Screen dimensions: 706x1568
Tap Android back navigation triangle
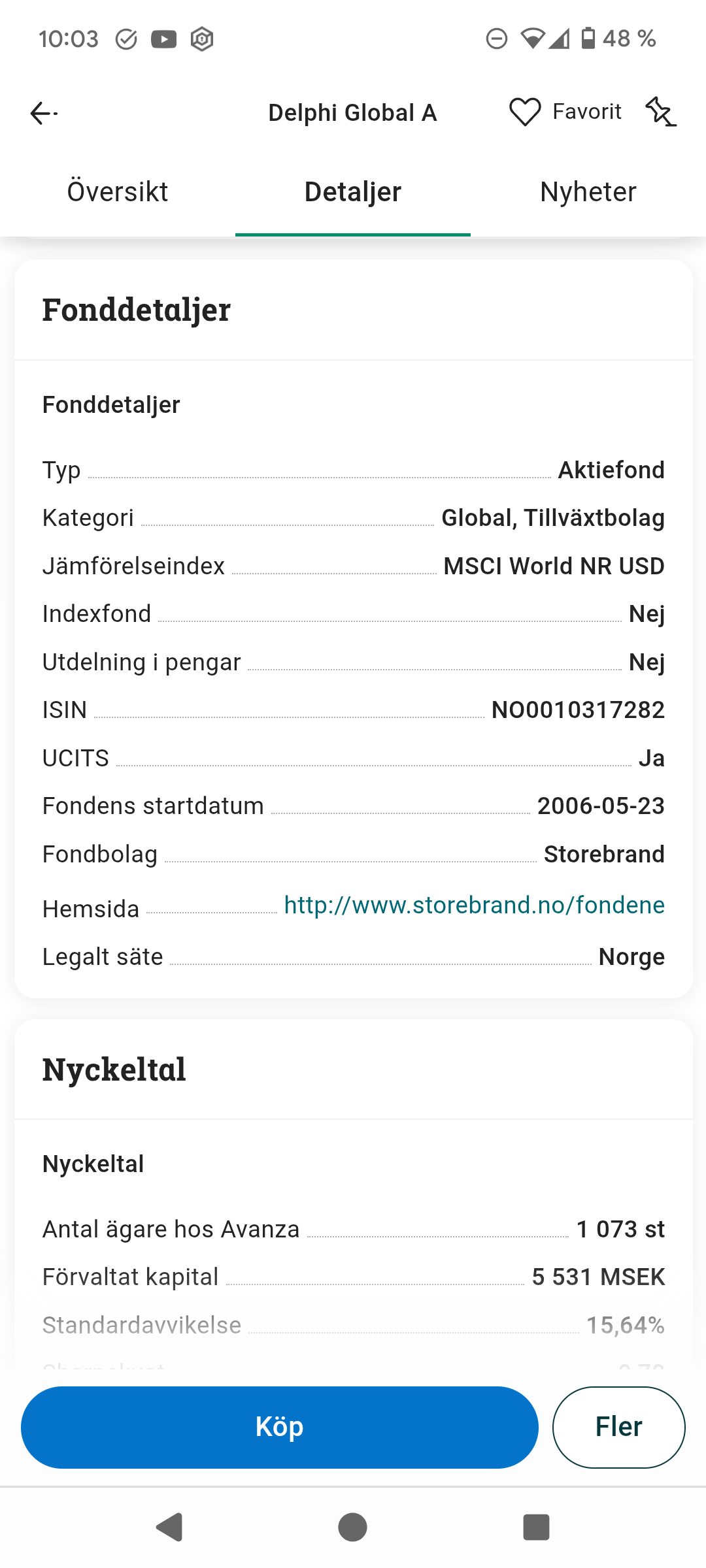(170, 1527)
